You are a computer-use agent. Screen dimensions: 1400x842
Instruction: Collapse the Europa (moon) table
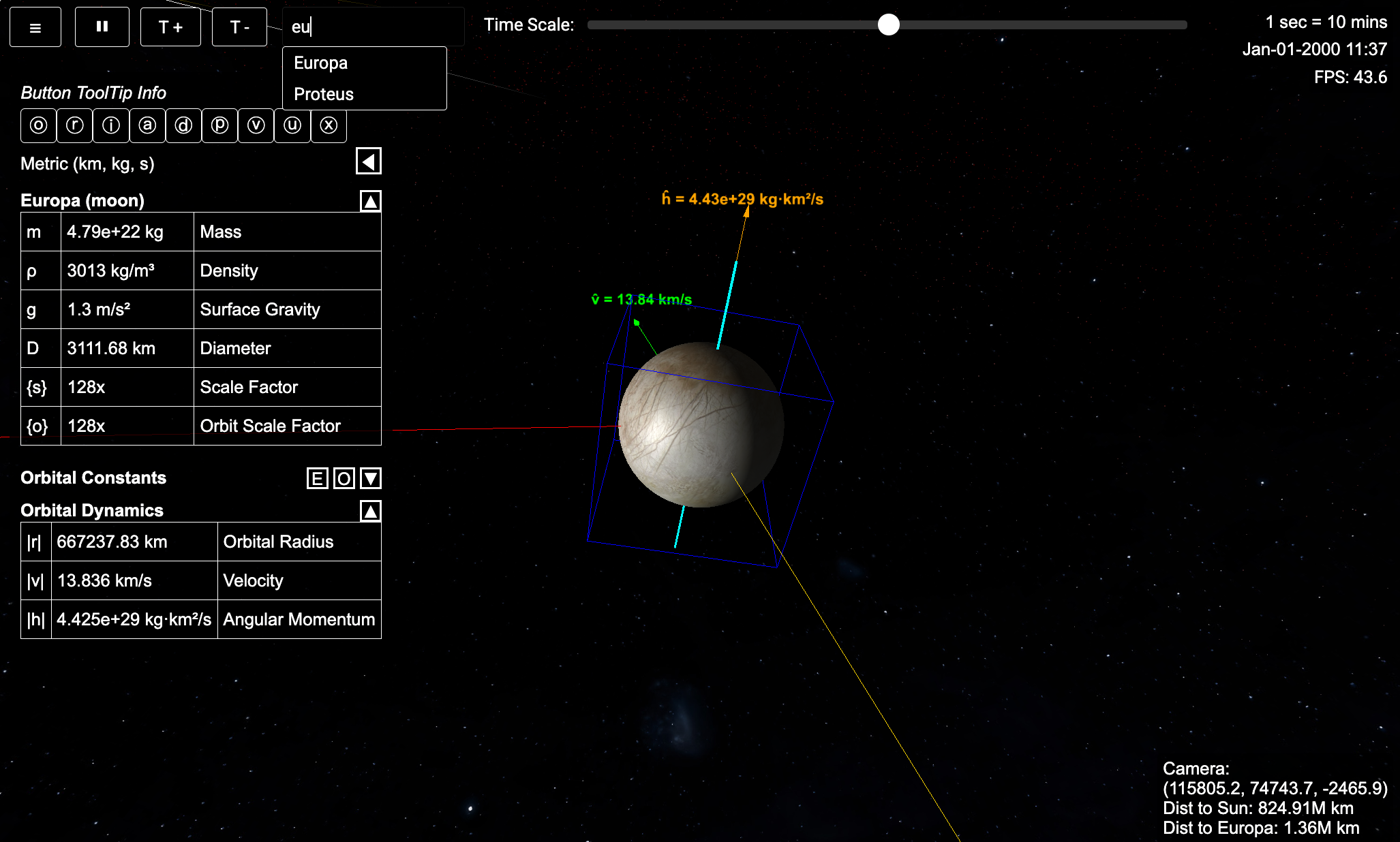click(370, 202)
